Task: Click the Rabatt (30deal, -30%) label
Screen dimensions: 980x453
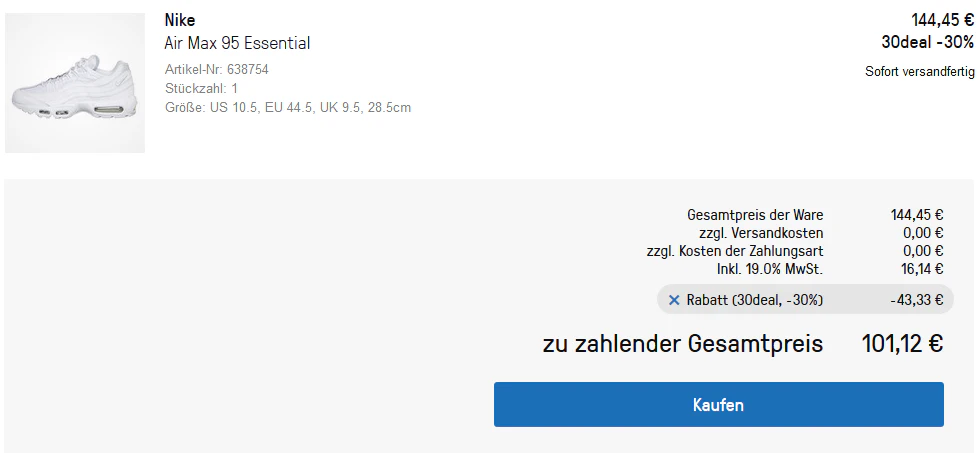Action: pyautogui.click(x=755, y=300)
